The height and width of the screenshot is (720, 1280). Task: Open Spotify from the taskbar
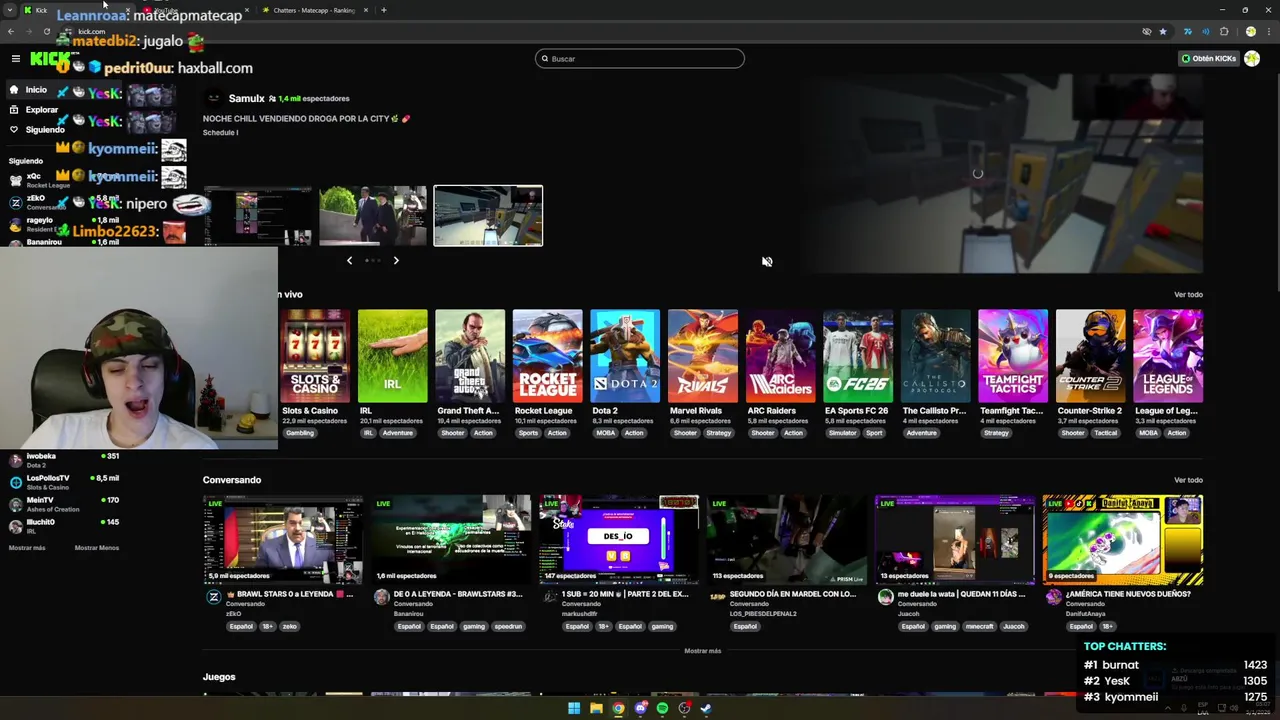[662, 708]
